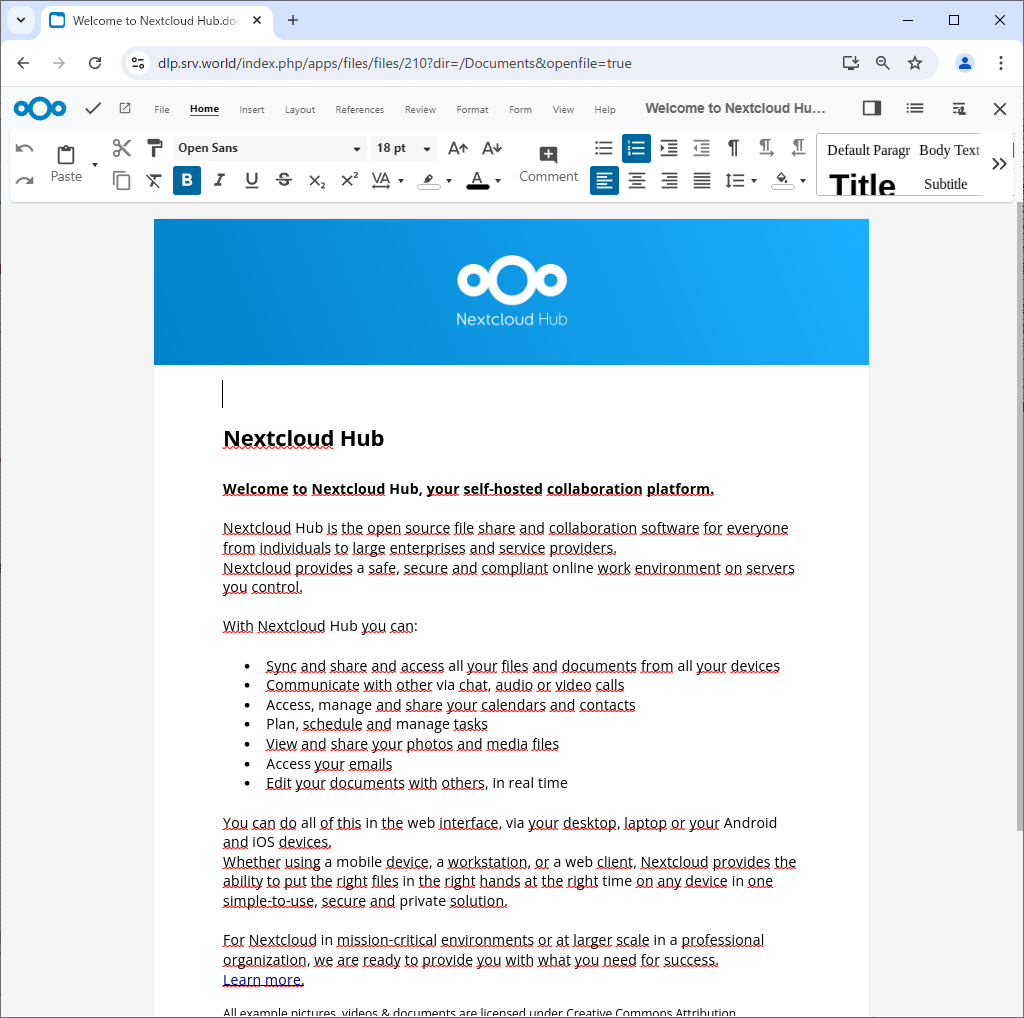Toggle formatting marks pilcrow
1024x1018 pixels.
(733, 148)
